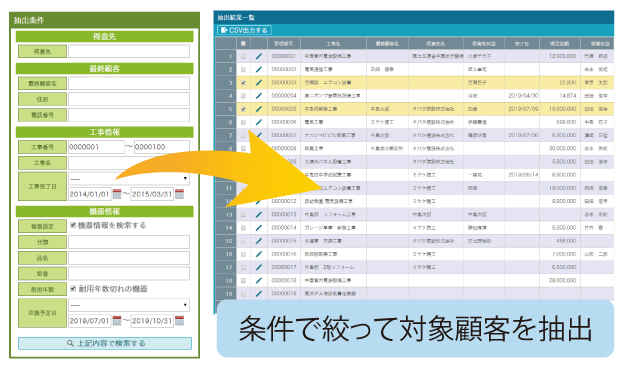The image size is (625, 372).
Task: Edit row 00000017 via its pencil icon
Action: (x=259, y=267)
